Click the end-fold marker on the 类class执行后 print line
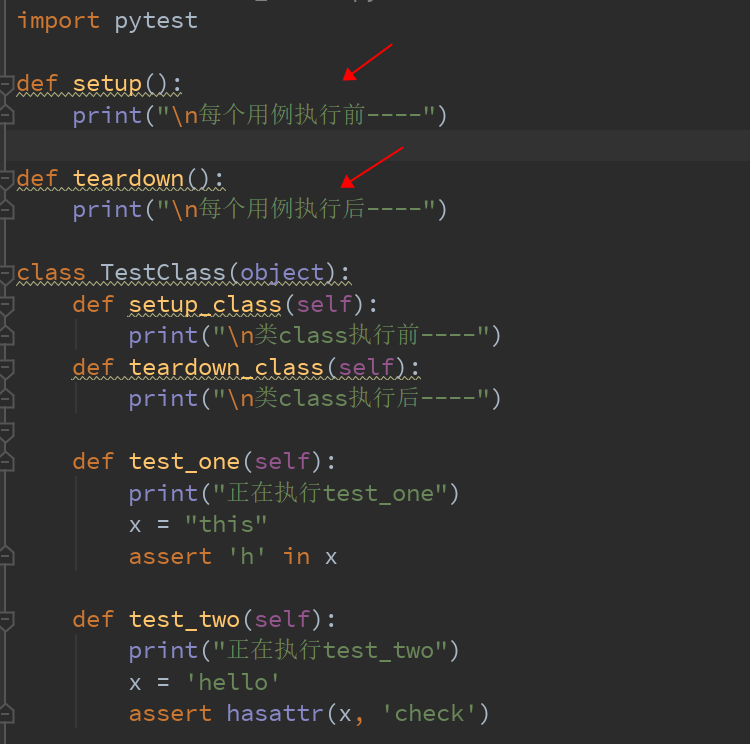Screen dimensions: 750x744 (6, 399)
